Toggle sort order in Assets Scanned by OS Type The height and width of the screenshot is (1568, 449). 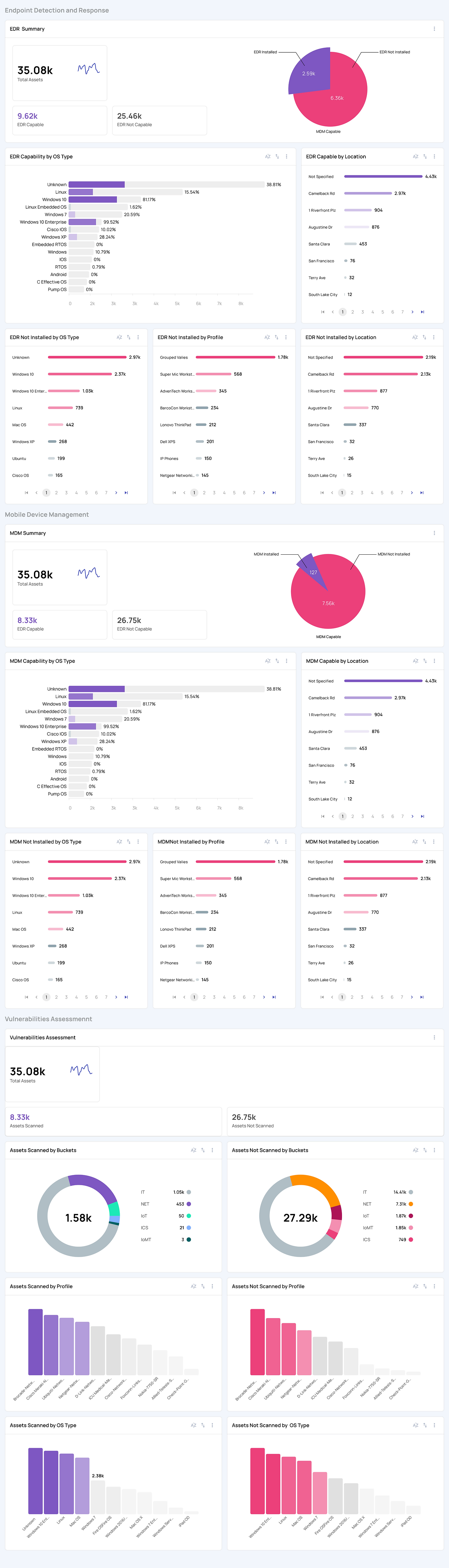point(203,1425)
